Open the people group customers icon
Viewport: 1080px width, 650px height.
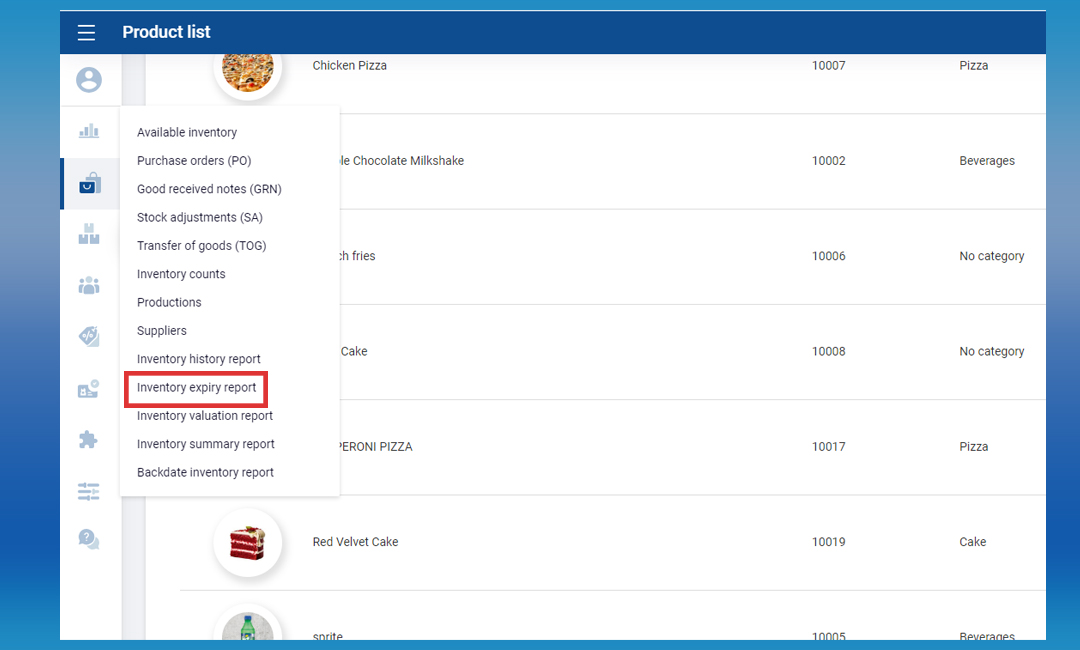point(89,286)
